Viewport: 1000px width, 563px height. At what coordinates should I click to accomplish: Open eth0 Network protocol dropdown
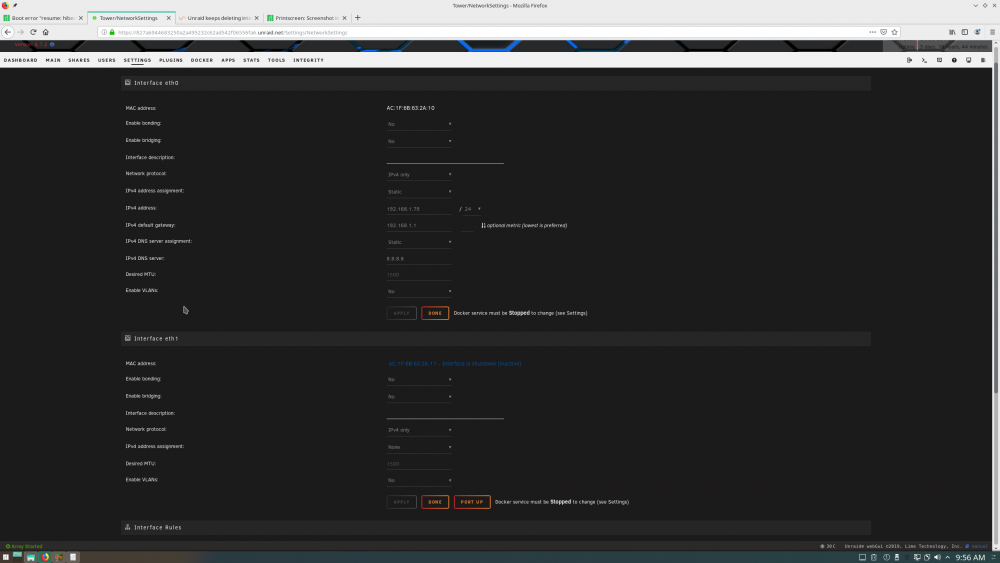click(x=419, y=174)
